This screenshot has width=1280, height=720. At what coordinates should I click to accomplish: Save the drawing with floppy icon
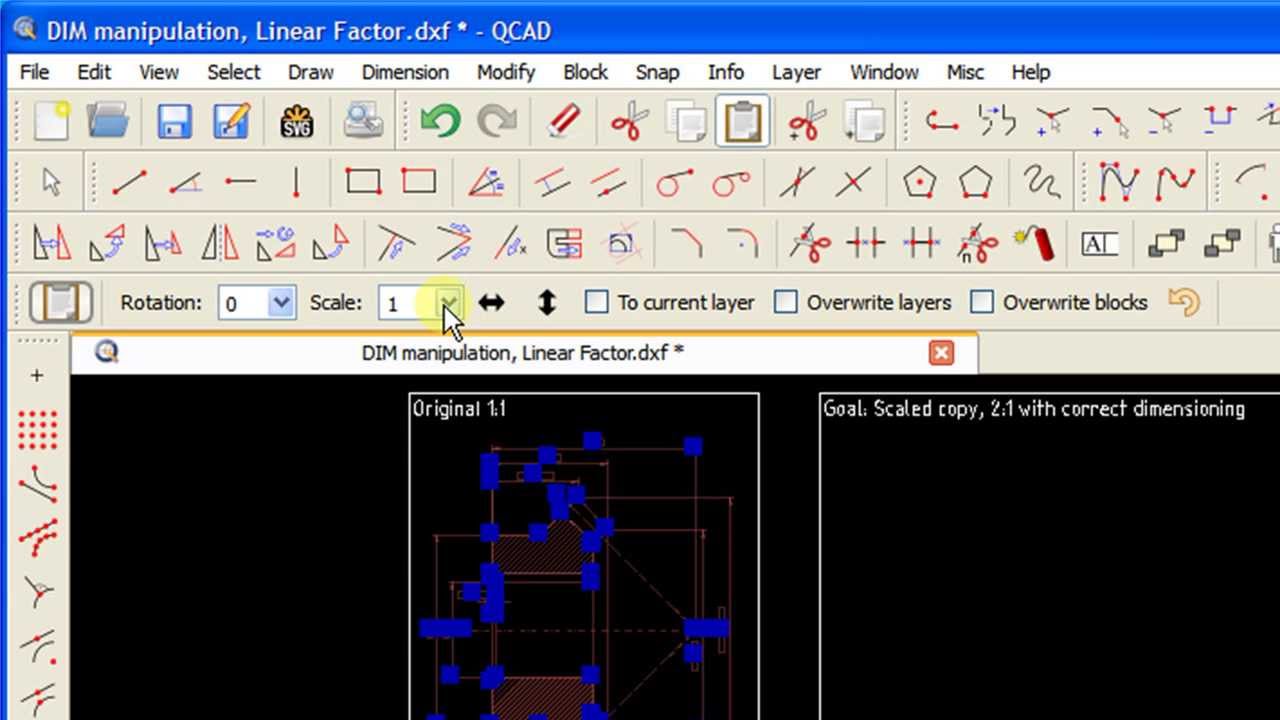tap(175, 121)
